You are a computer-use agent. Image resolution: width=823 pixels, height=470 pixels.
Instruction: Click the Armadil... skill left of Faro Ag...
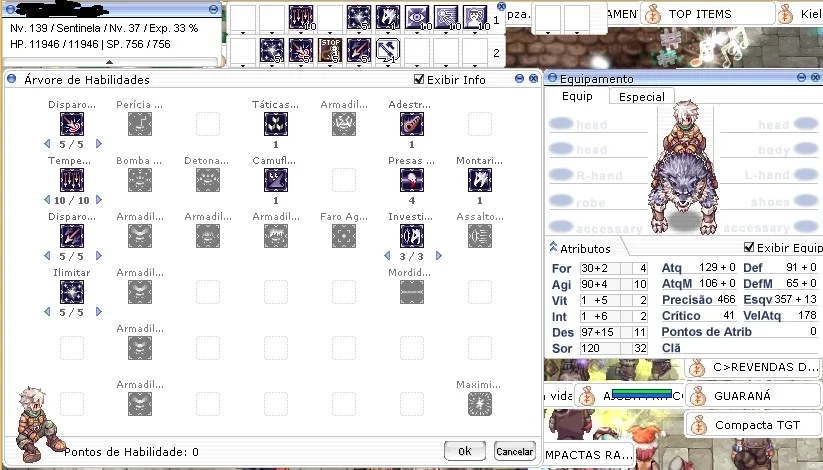pos(276,236)
